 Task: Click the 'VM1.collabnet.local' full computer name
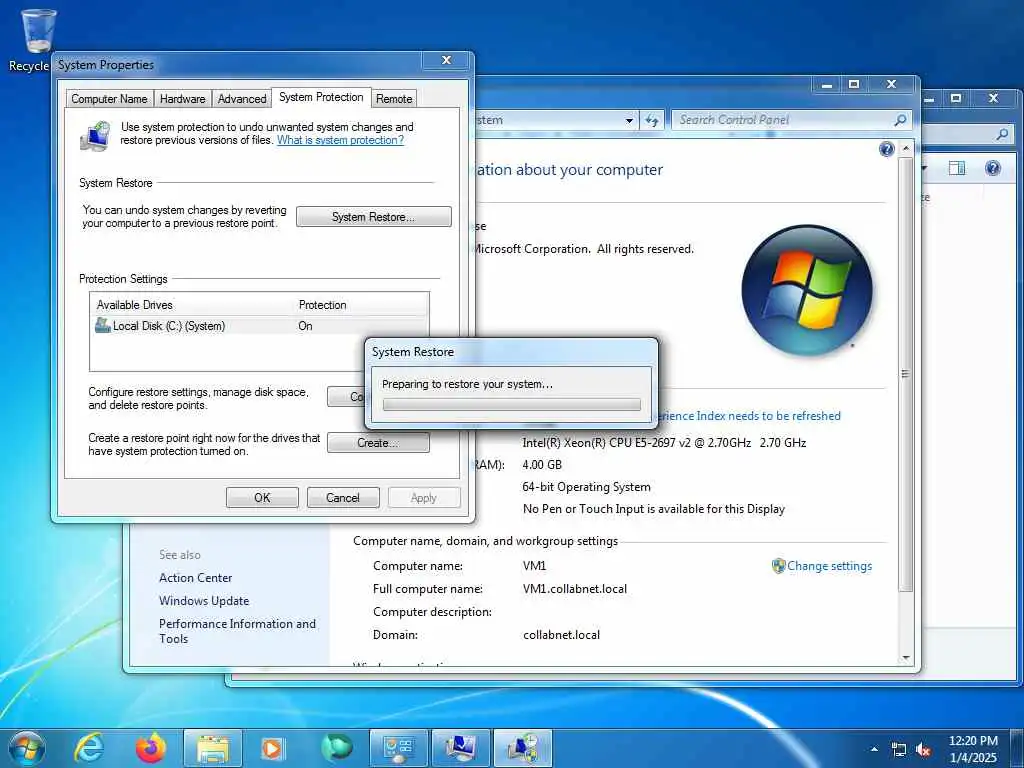pos(575,589)
